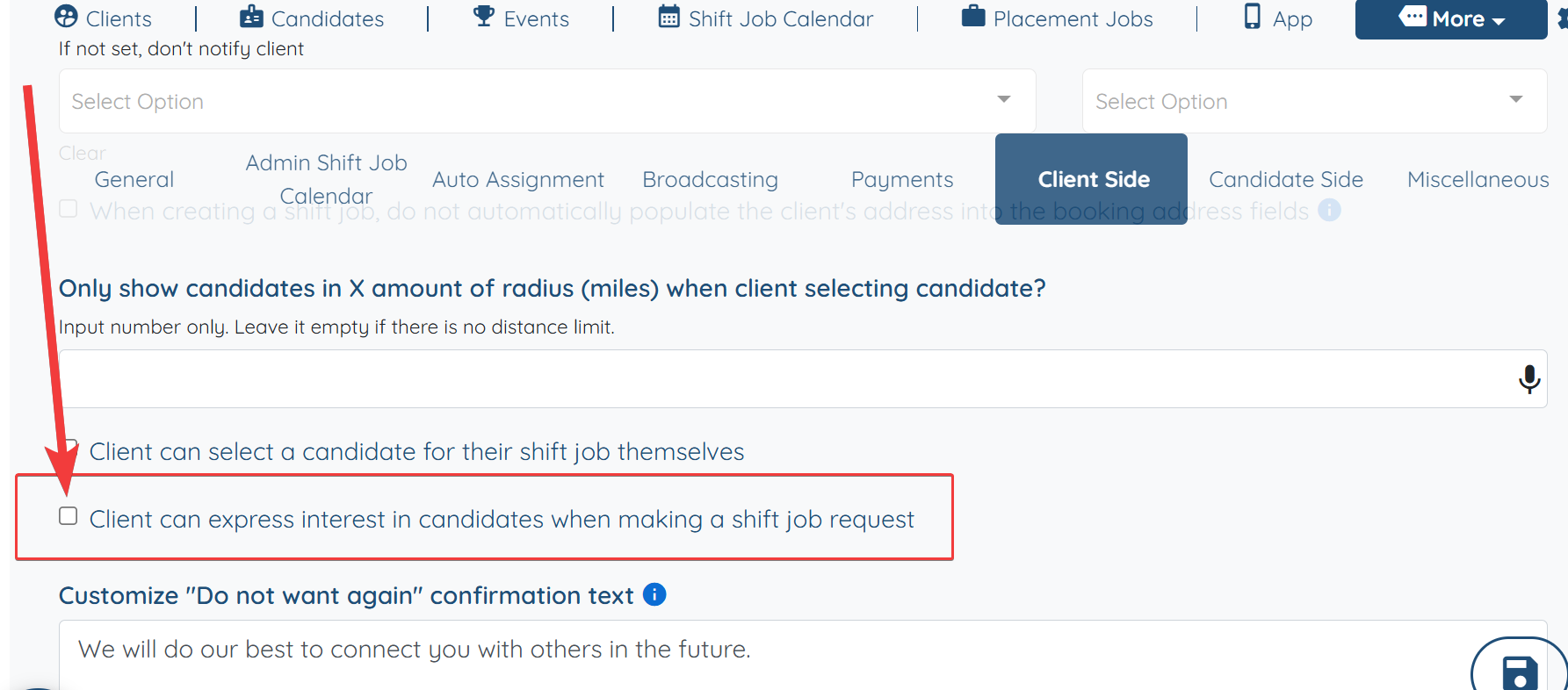The width and height of the screenshot is (1568, 690).
Task: Expand the More menu button
Action: click(x=1451, y=18)
